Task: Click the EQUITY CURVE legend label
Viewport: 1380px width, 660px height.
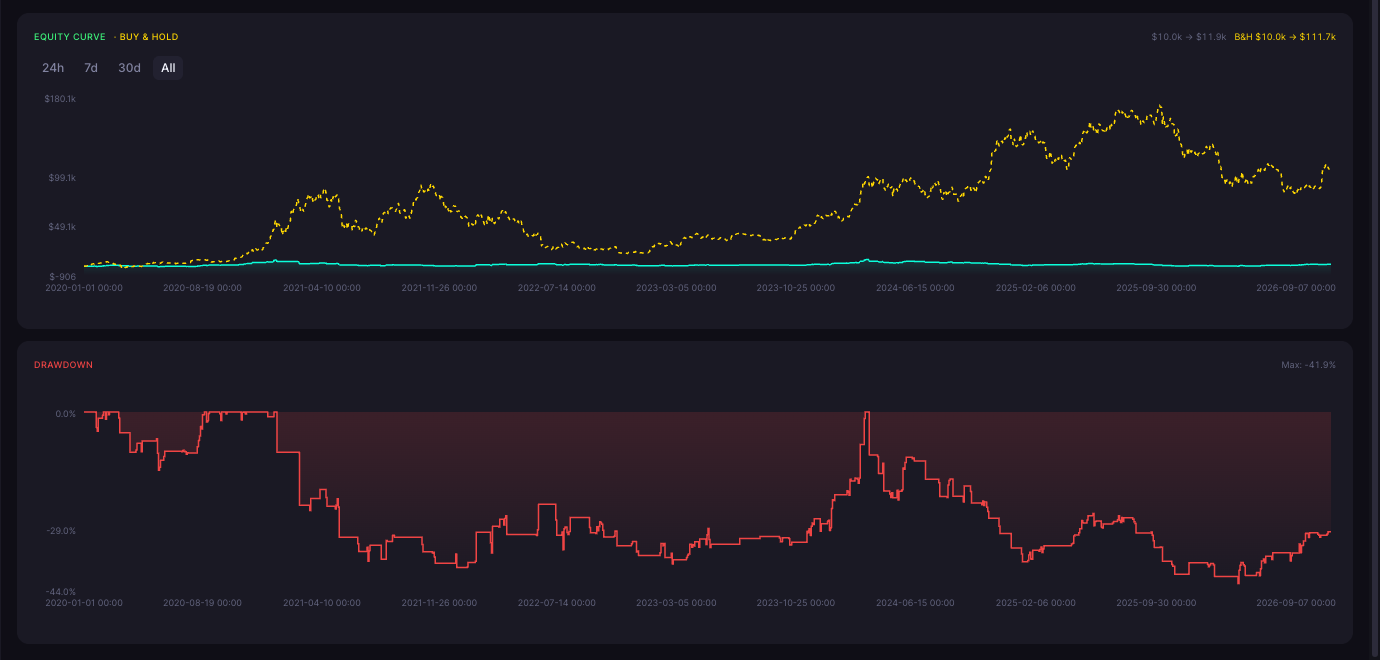Action: (x=70, y=37)
